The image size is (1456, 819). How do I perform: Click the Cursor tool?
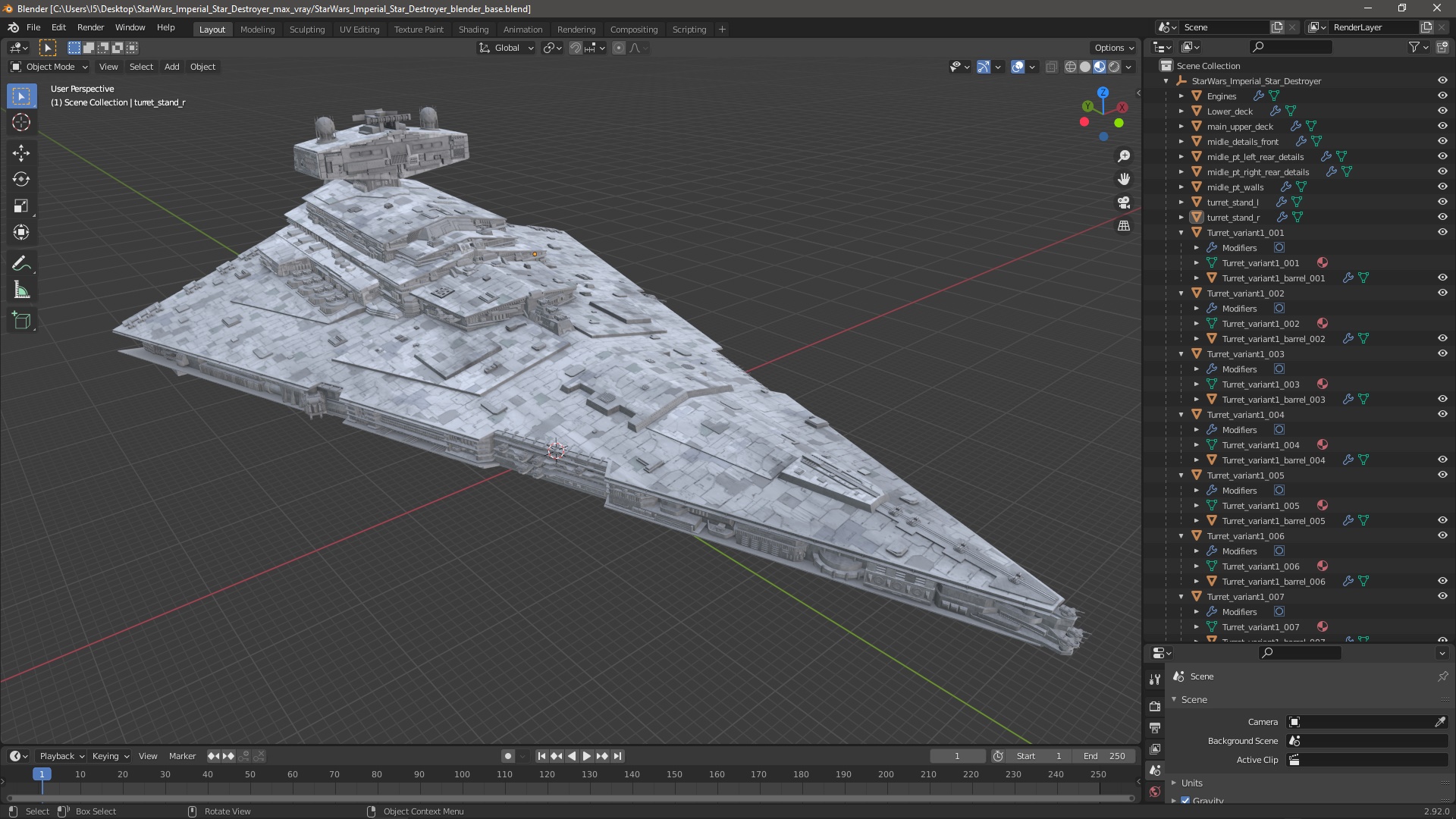(21, 123)
